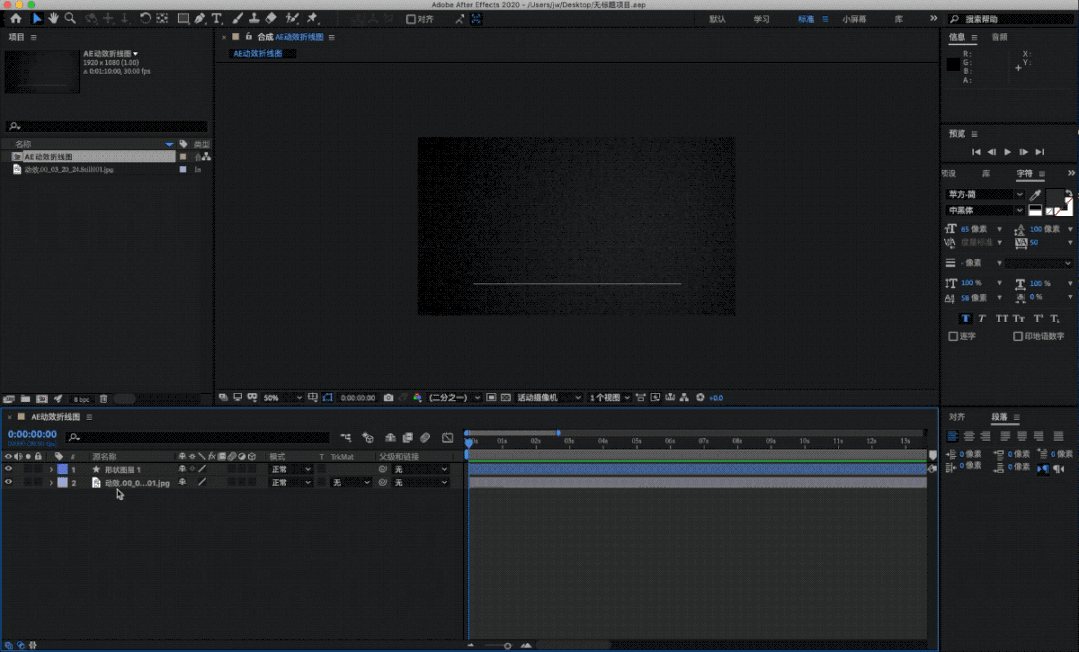1079x652 pixels.
Task: Switch to the 学习 workspace
Action: point(761,18)
